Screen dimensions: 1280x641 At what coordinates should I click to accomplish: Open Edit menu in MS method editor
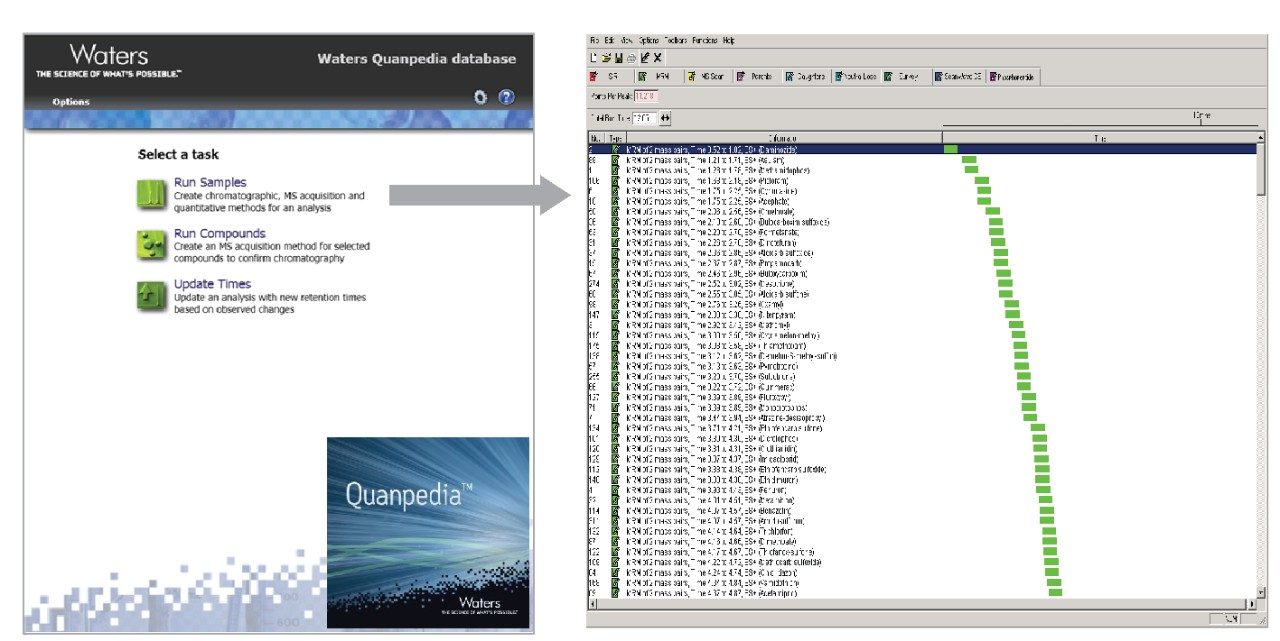[x=609, y=40]
